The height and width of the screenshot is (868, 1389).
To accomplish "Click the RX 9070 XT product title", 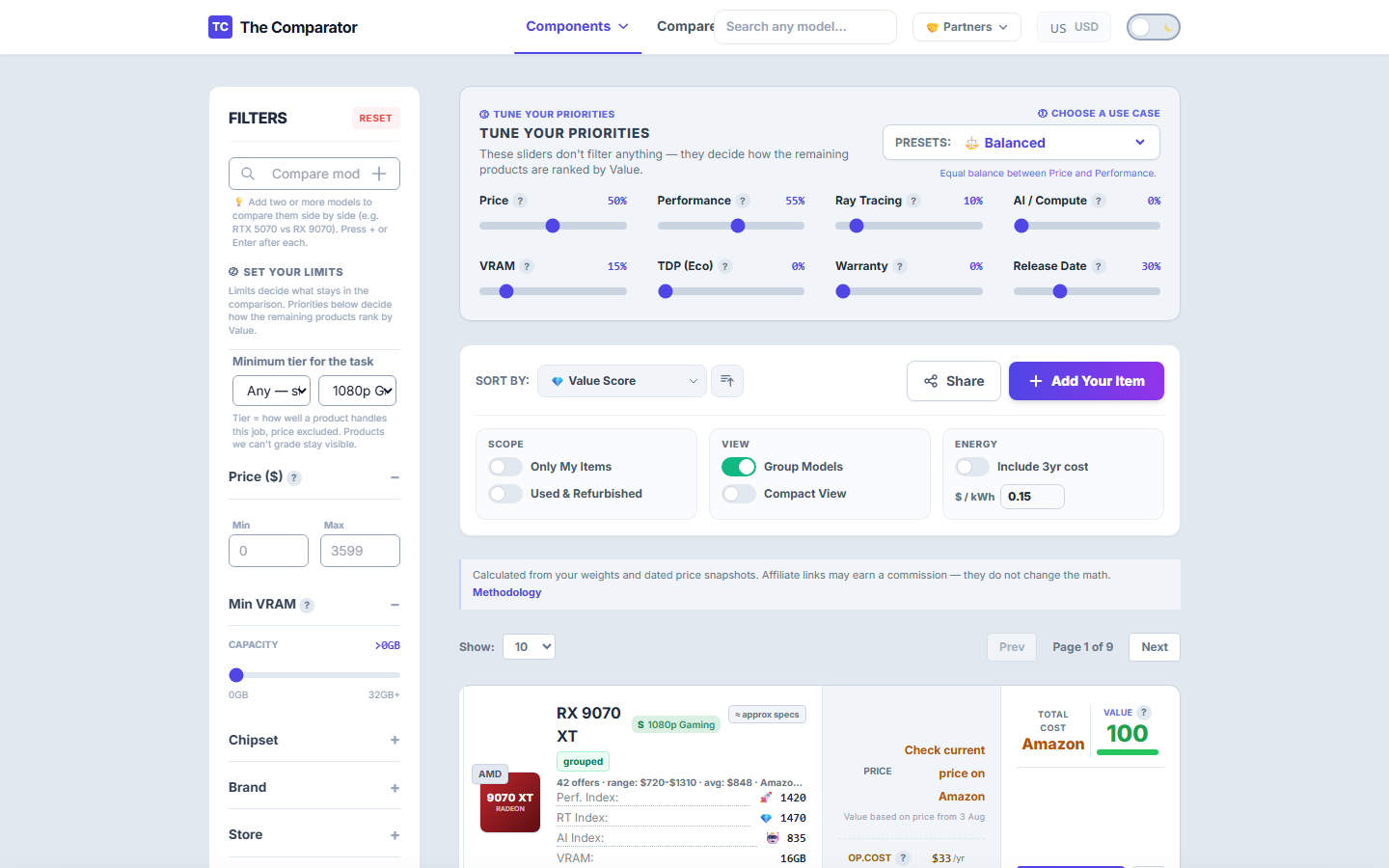I will (x=588, y=724).
